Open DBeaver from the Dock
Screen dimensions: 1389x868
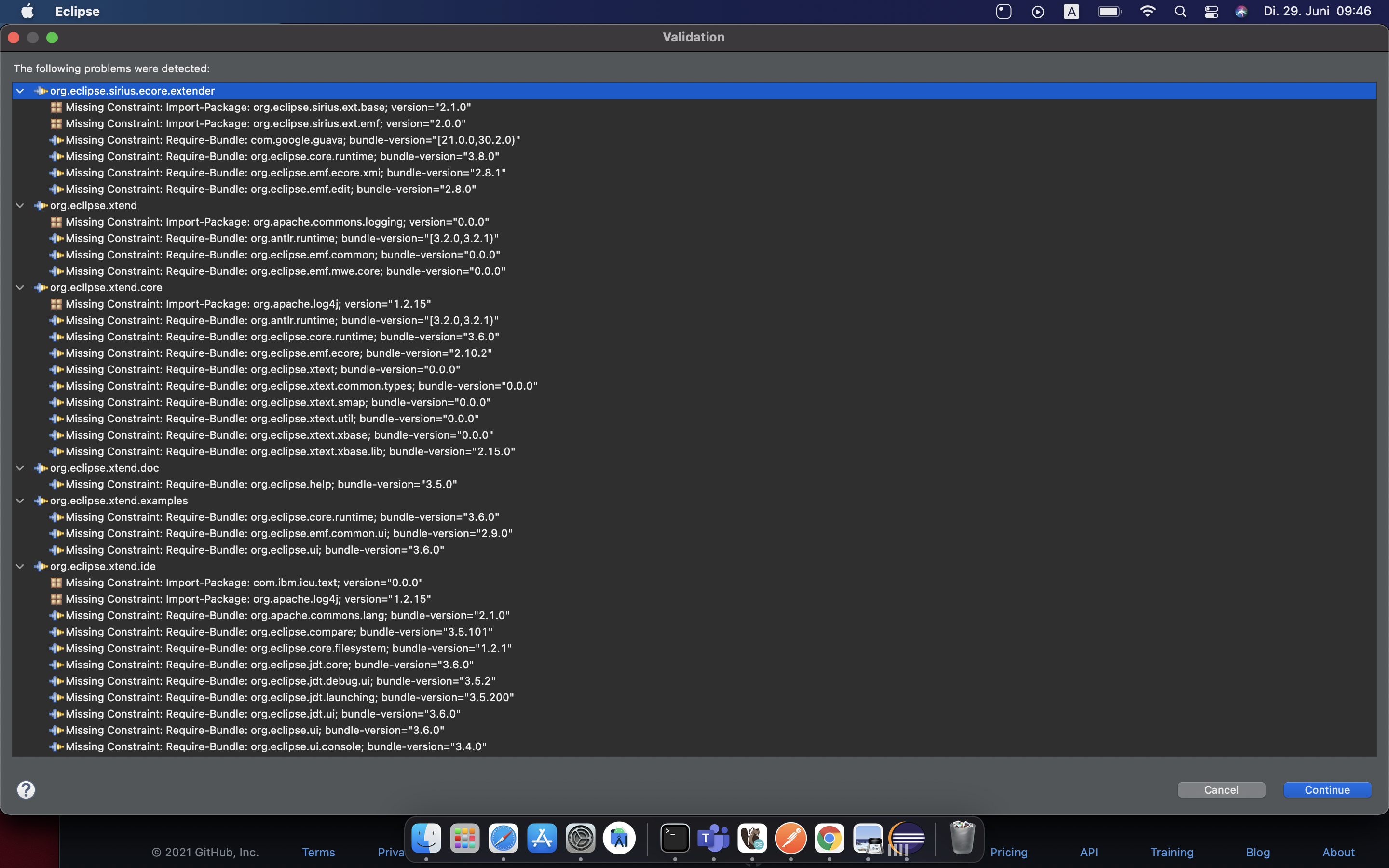click(x=752, y=838)
